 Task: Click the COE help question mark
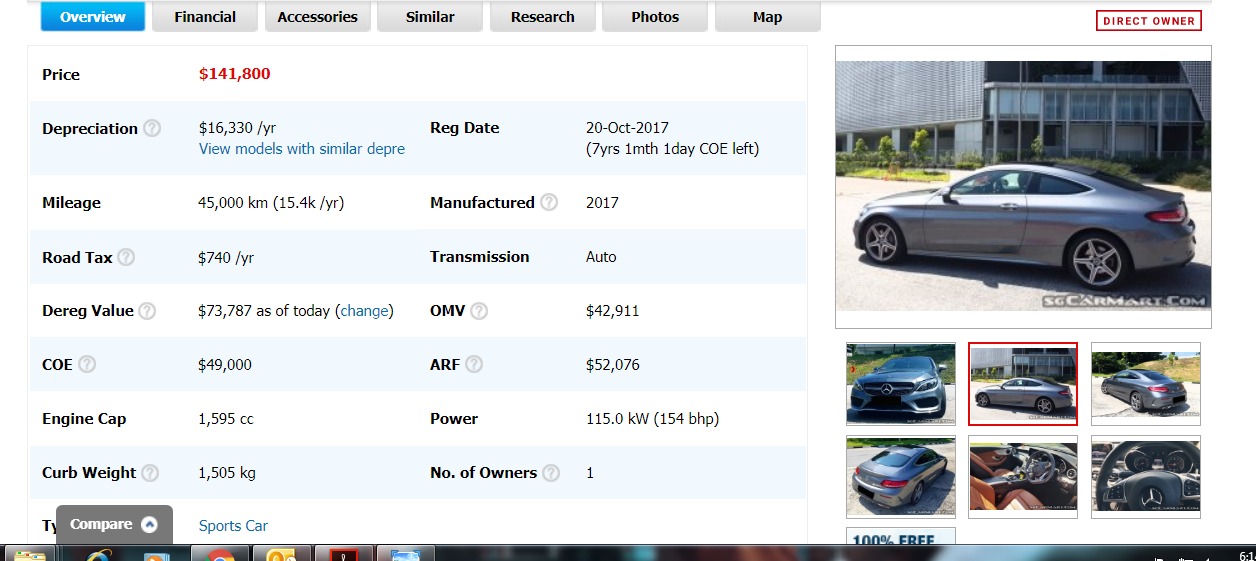point(87,365)
